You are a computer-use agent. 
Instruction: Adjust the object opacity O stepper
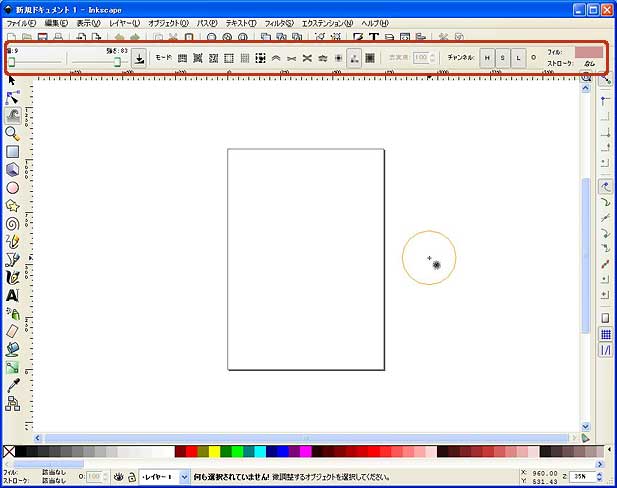pyautogui.click(x=105, y=477)
